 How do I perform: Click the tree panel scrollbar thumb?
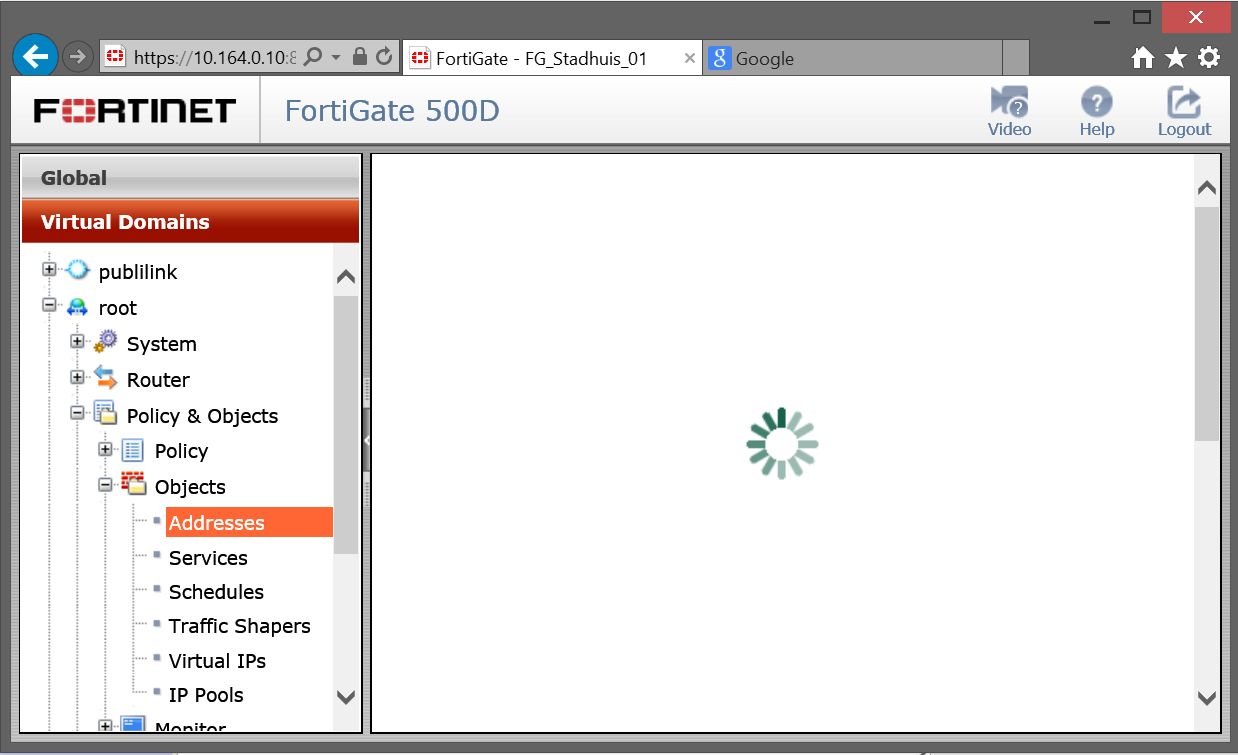click(x=346, y=425)
